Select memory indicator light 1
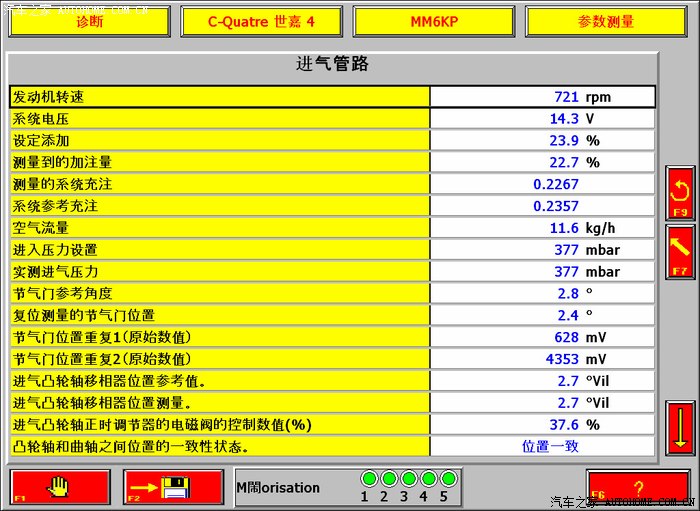 point(369,479)
